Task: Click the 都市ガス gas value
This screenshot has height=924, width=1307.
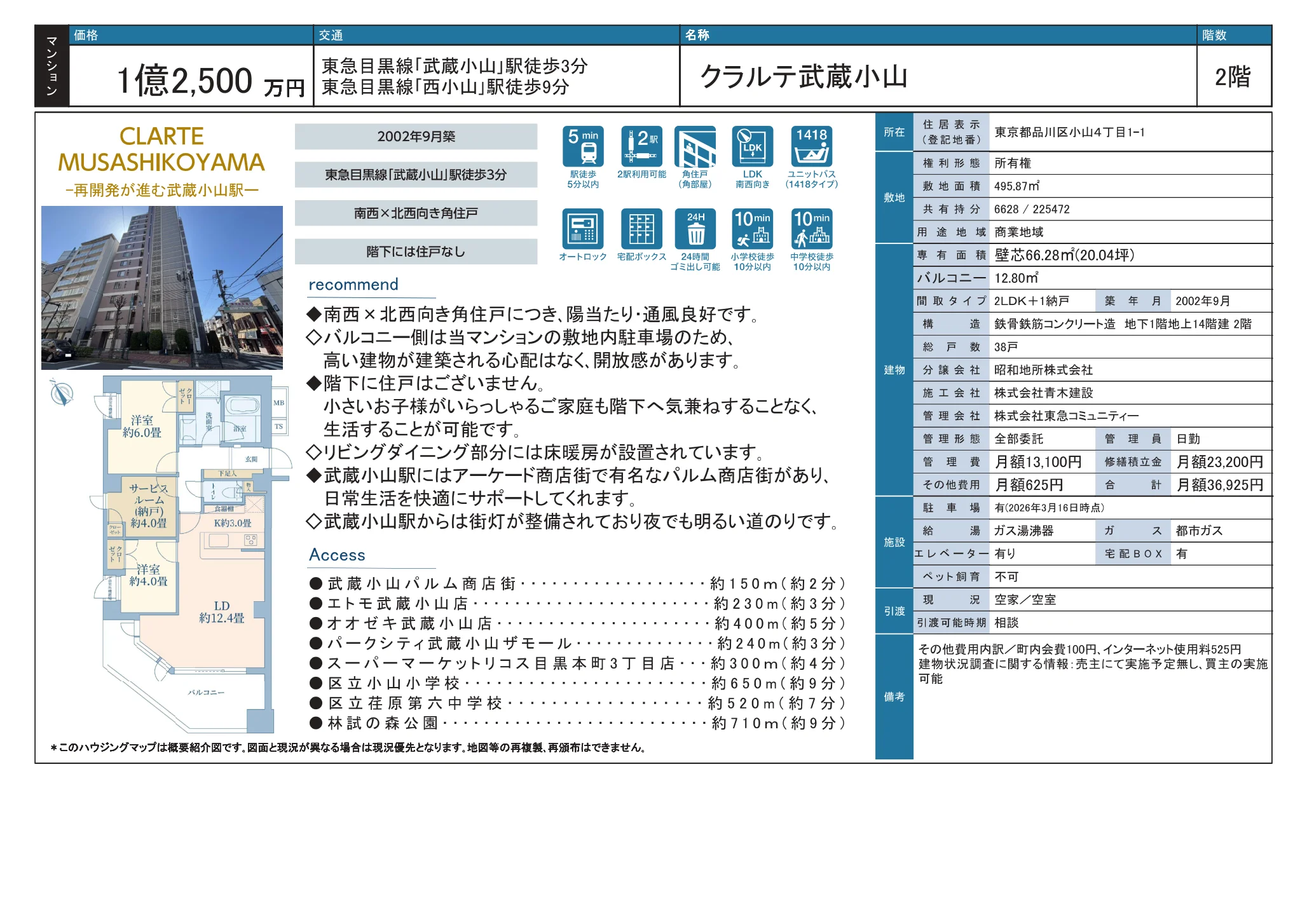Action: 1200,531
